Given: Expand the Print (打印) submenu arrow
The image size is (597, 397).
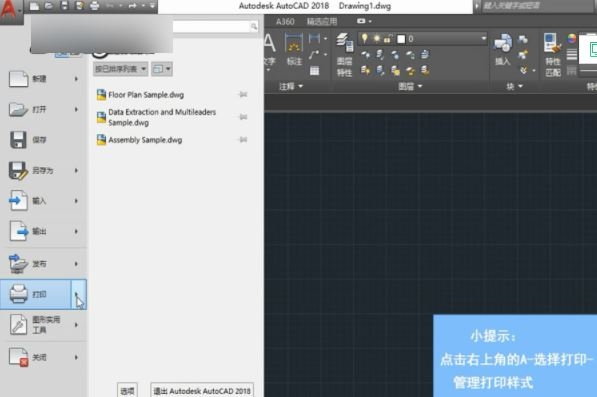Looking at the screenshot, I should point(78,294).
